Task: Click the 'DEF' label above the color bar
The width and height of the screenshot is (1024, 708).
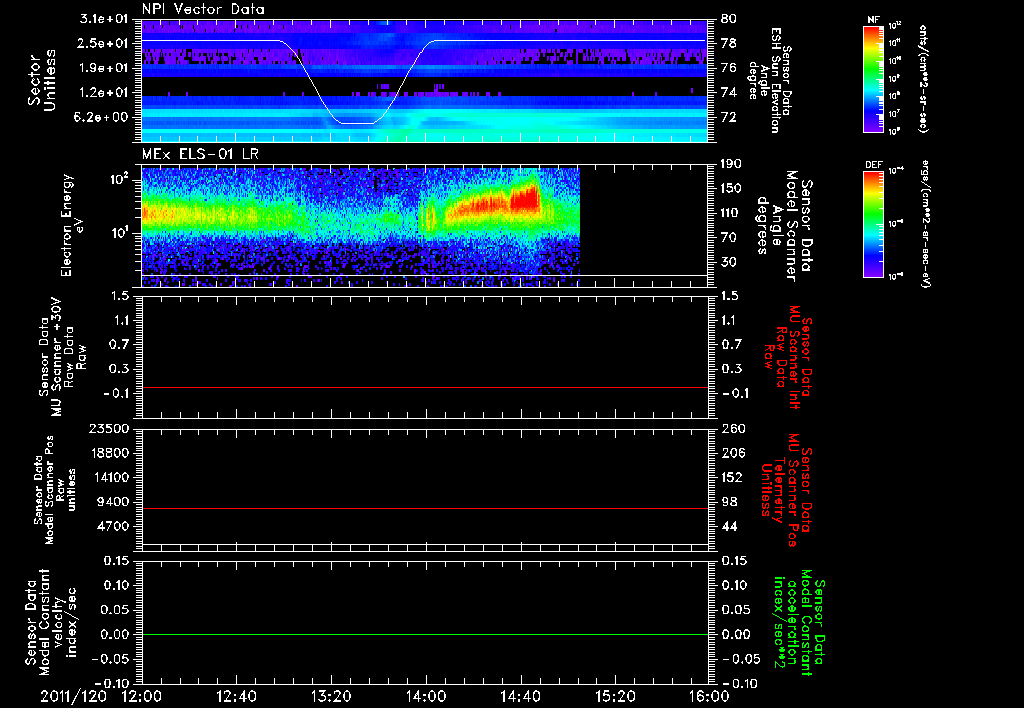Action: (x=873, y=165)
